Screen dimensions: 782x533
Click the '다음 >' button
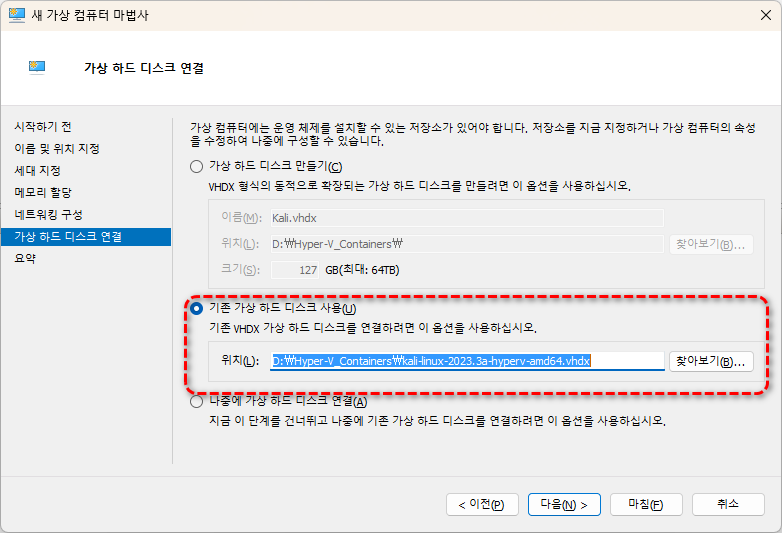pyautogui.click(x=564, y=505)
